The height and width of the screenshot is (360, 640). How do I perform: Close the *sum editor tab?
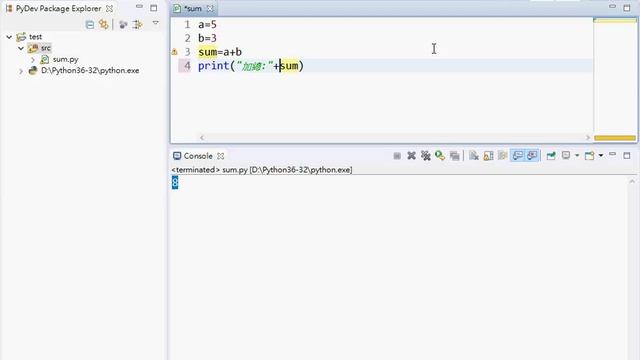tap(210, 9)
